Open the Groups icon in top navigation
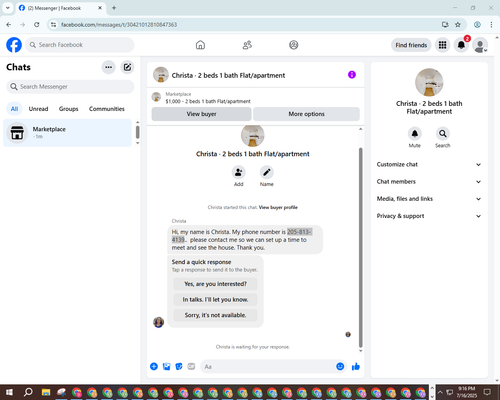 pos(294,45)
